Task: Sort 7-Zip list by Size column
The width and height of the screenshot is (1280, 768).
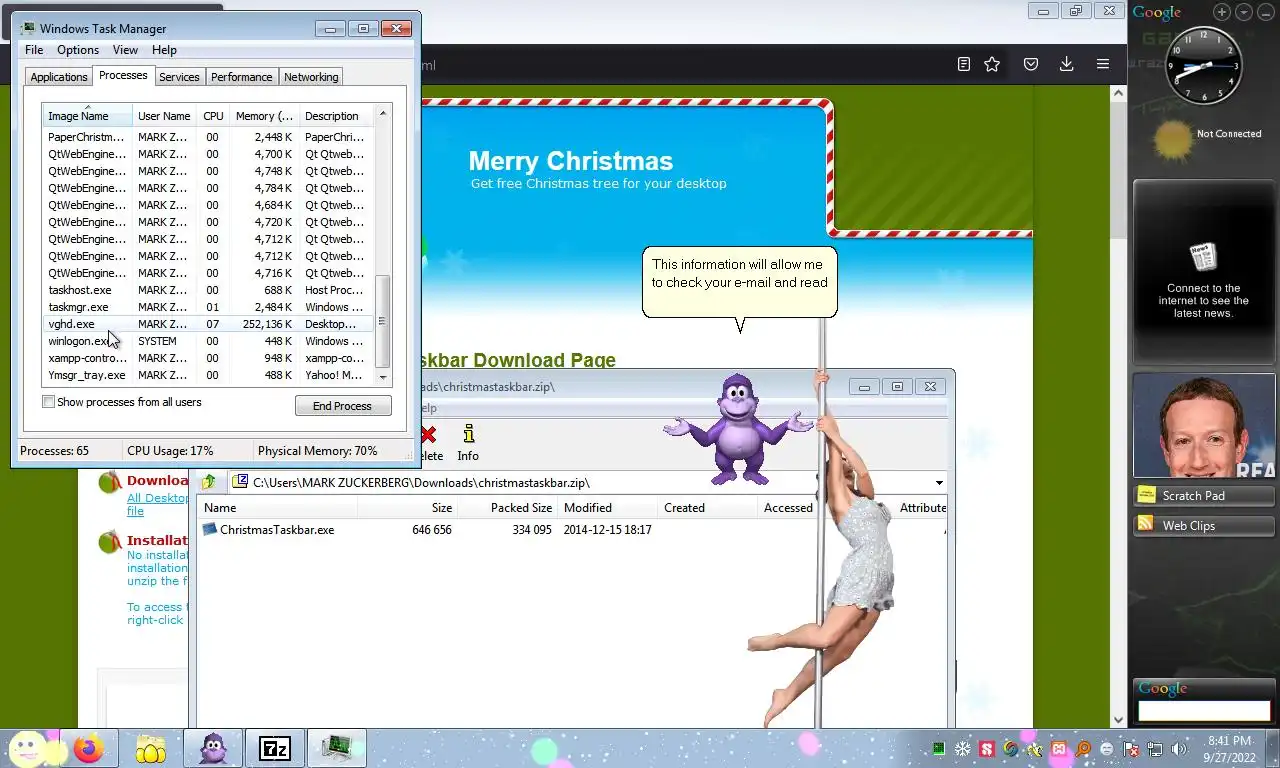Action: tap(407, 508)
